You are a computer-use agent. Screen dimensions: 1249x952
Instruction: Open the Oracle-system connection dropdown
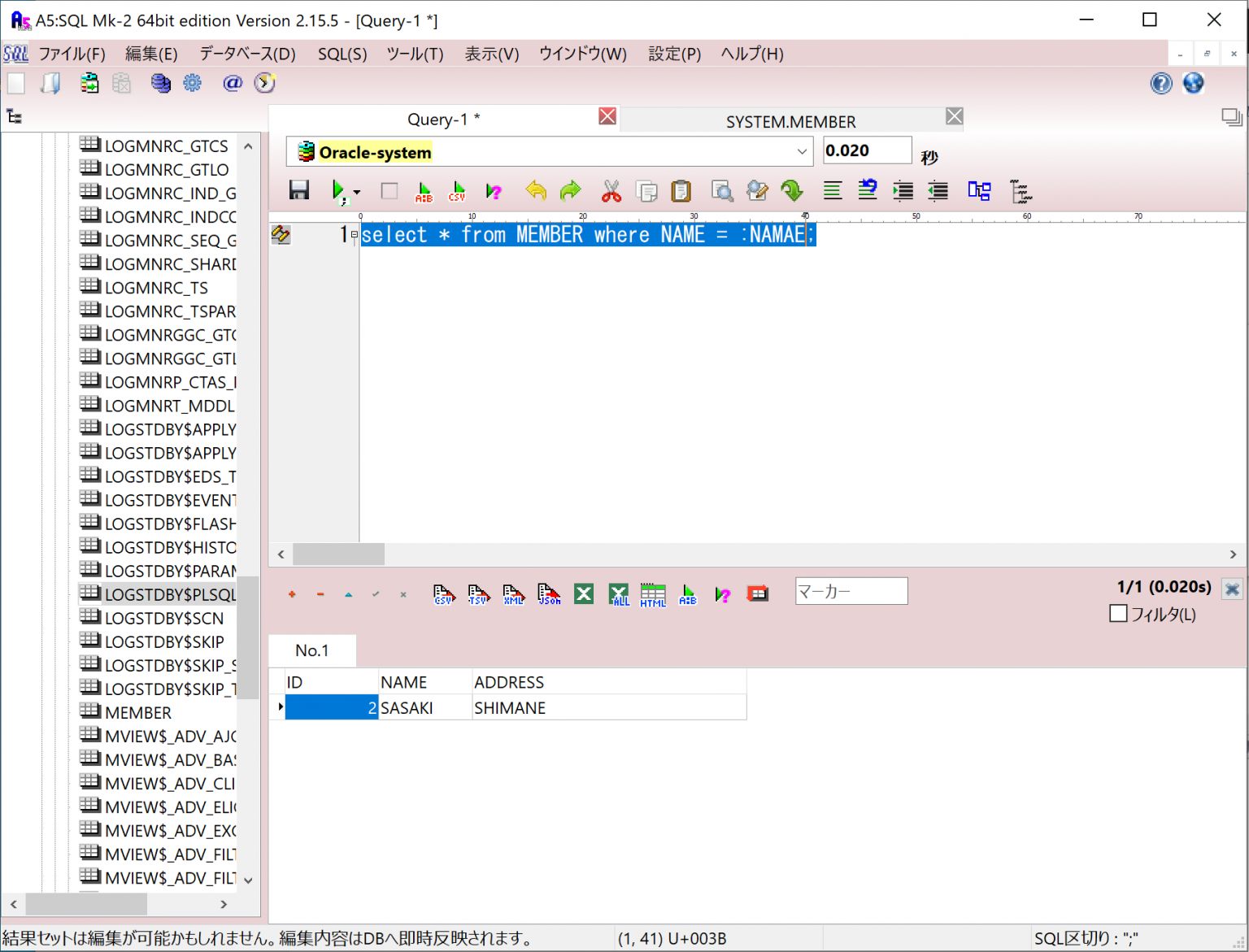(802, 151)
